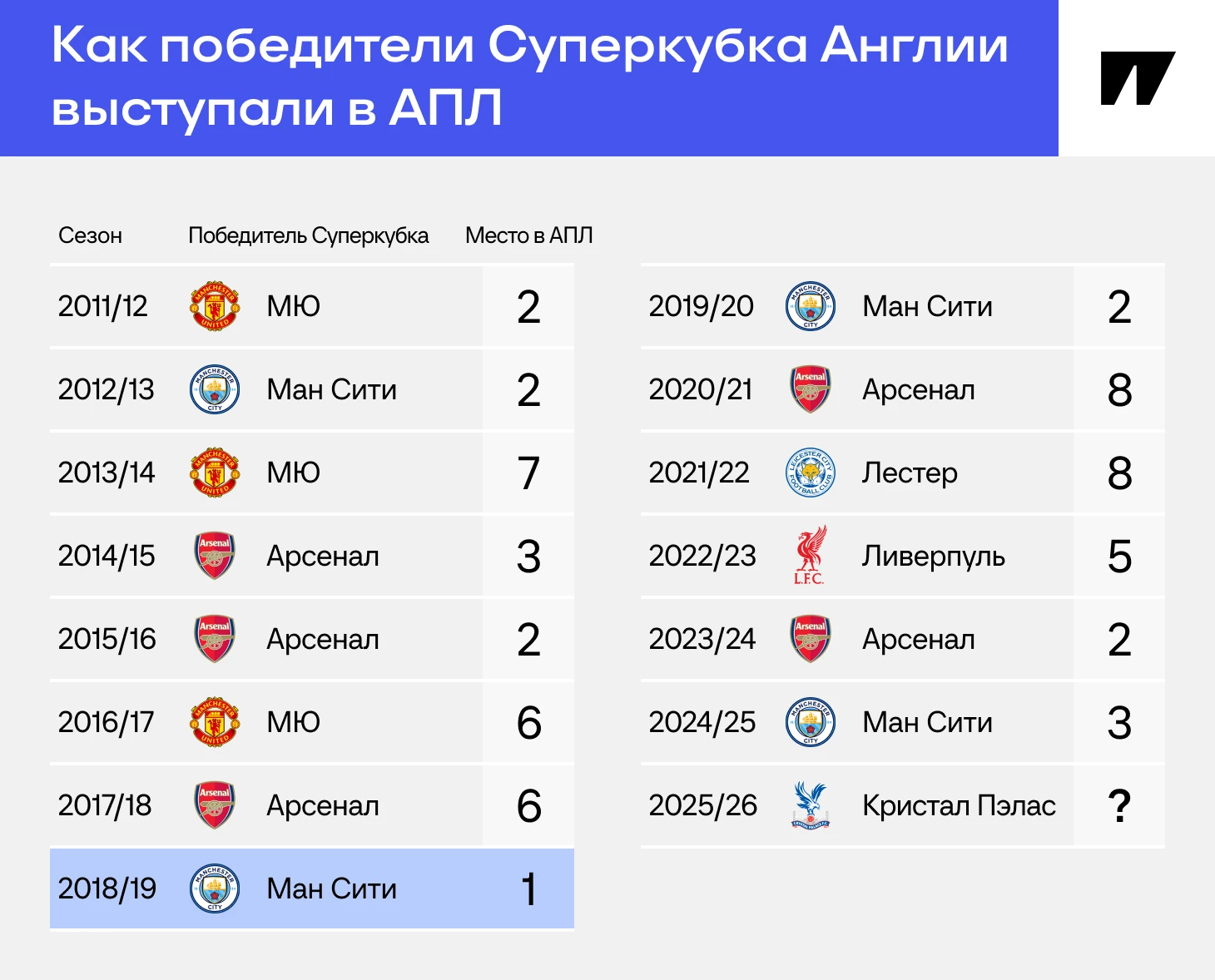Click Leicester crest in 2021/22 row
The image size is (1215, 980).
[811, 473]
